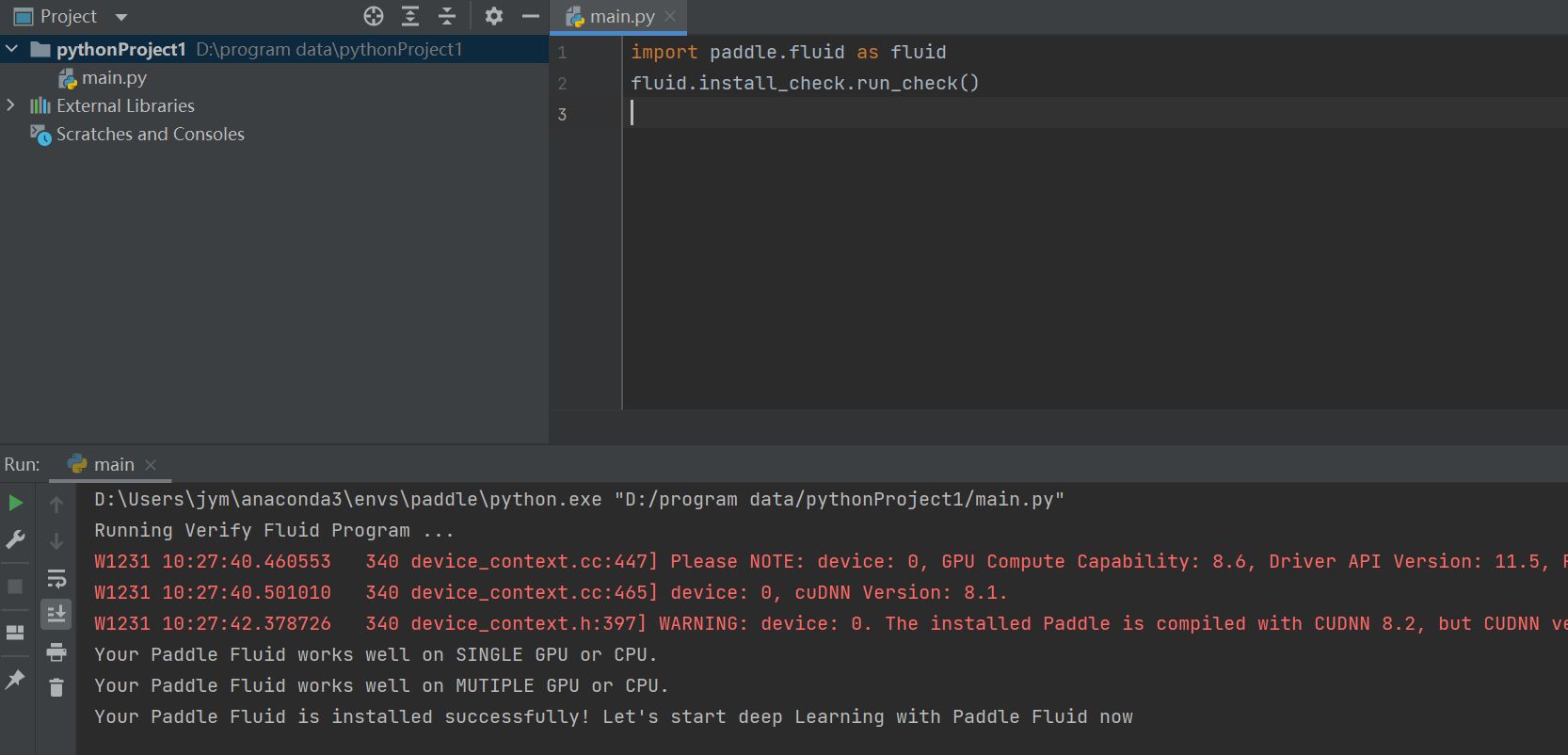Click the python.exe command line in console
This screenshot has height=755, width=1568.
tap(579, 500)
